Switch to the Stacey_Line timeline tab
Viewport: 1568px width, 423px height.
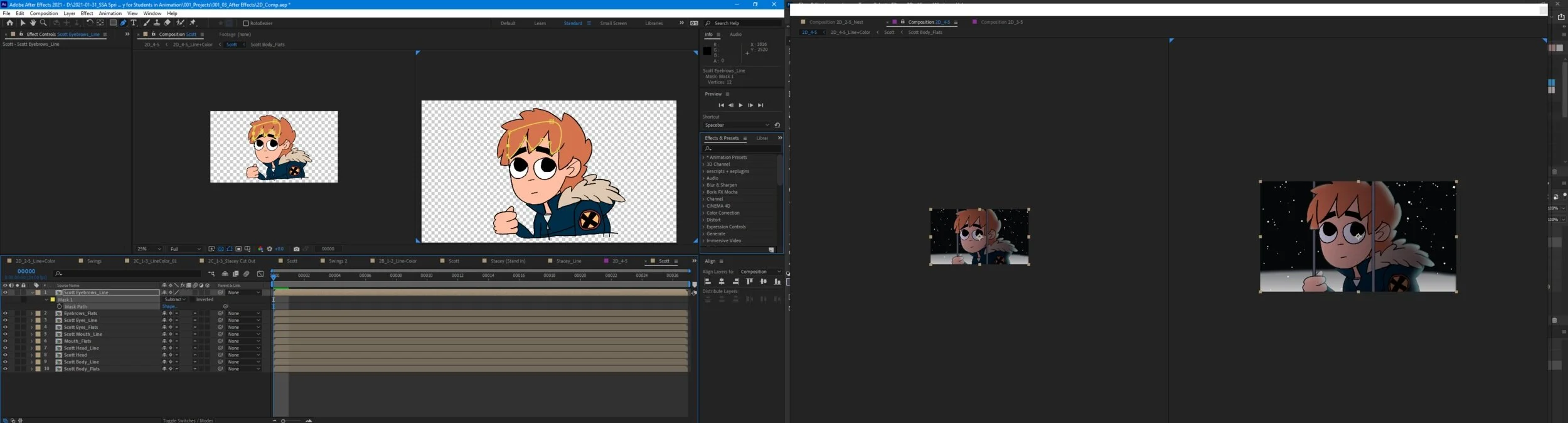point(568,261)
